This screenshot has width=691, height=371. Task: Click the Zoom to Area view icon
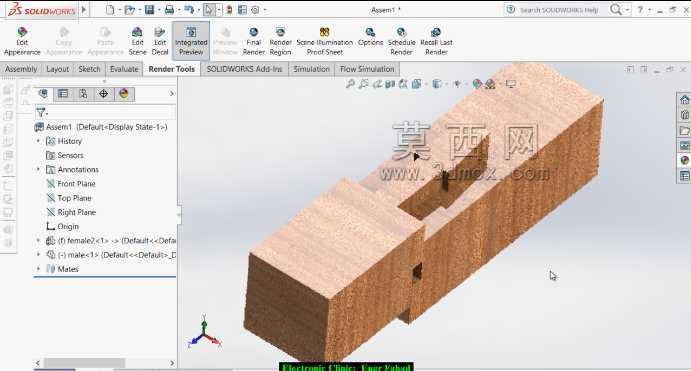[x=363, y=84]
